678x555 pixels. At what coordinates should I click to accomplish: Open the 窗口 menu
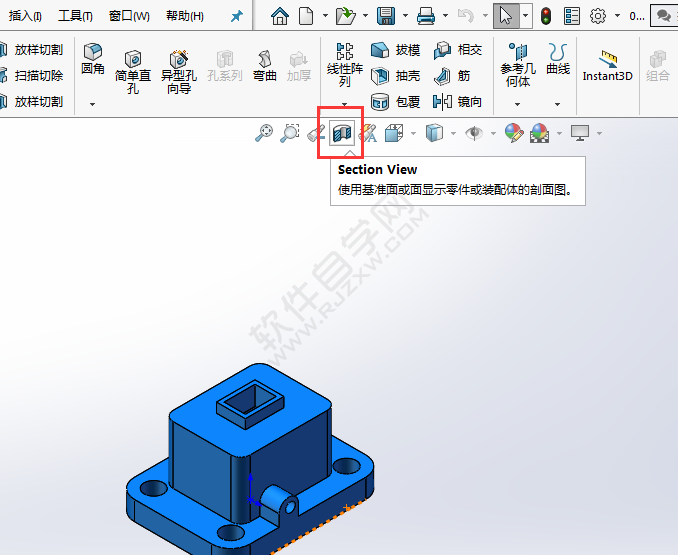pyautogui.click(x=129, y=16)
